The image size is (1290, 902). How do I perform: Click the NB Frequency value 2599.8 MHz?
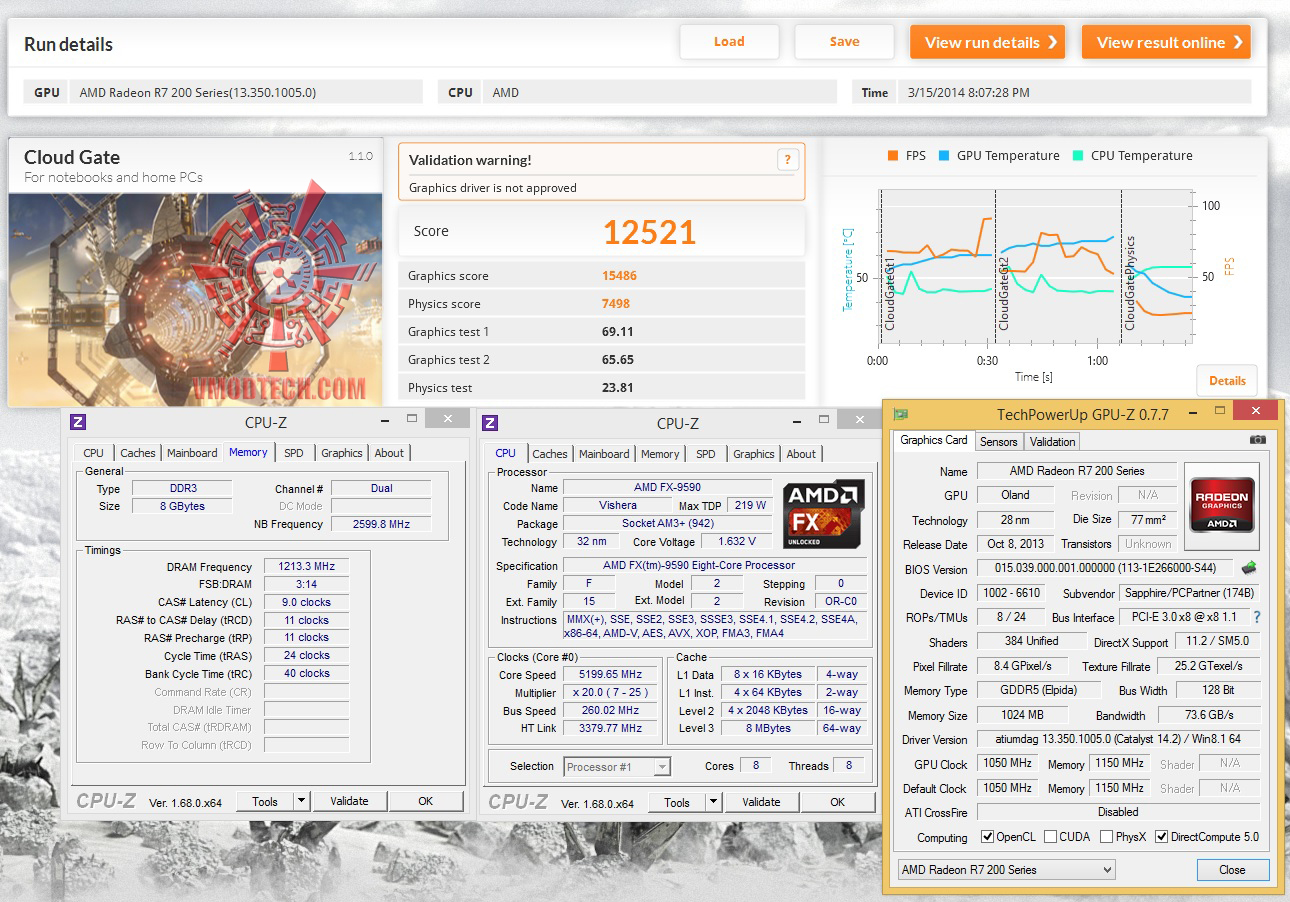[x=381, y=524]
